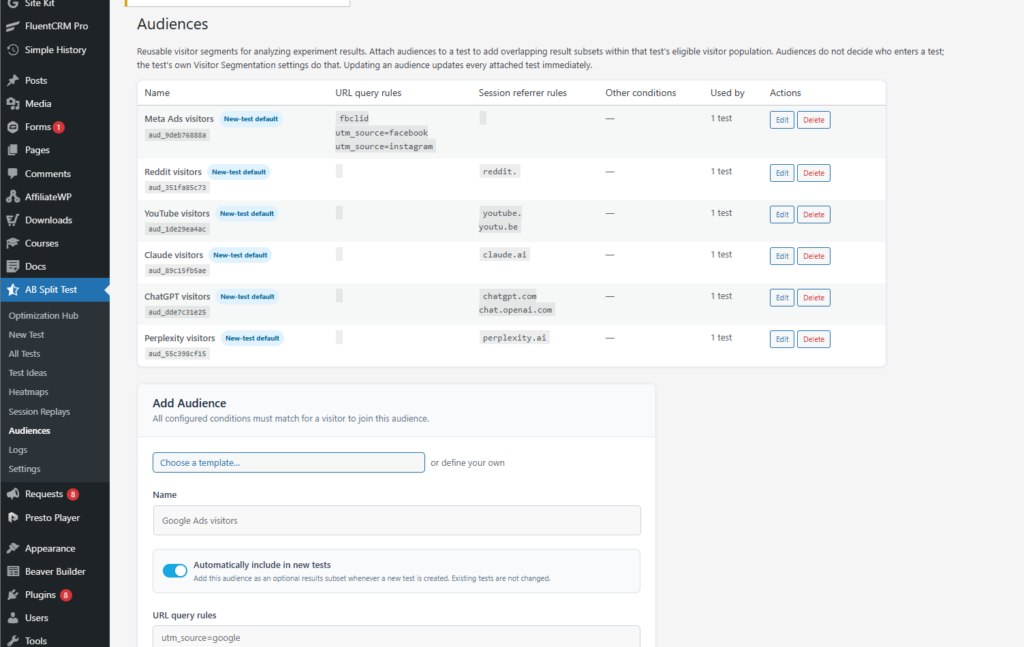Click the Presto Player icon

[x=12, y=518]
